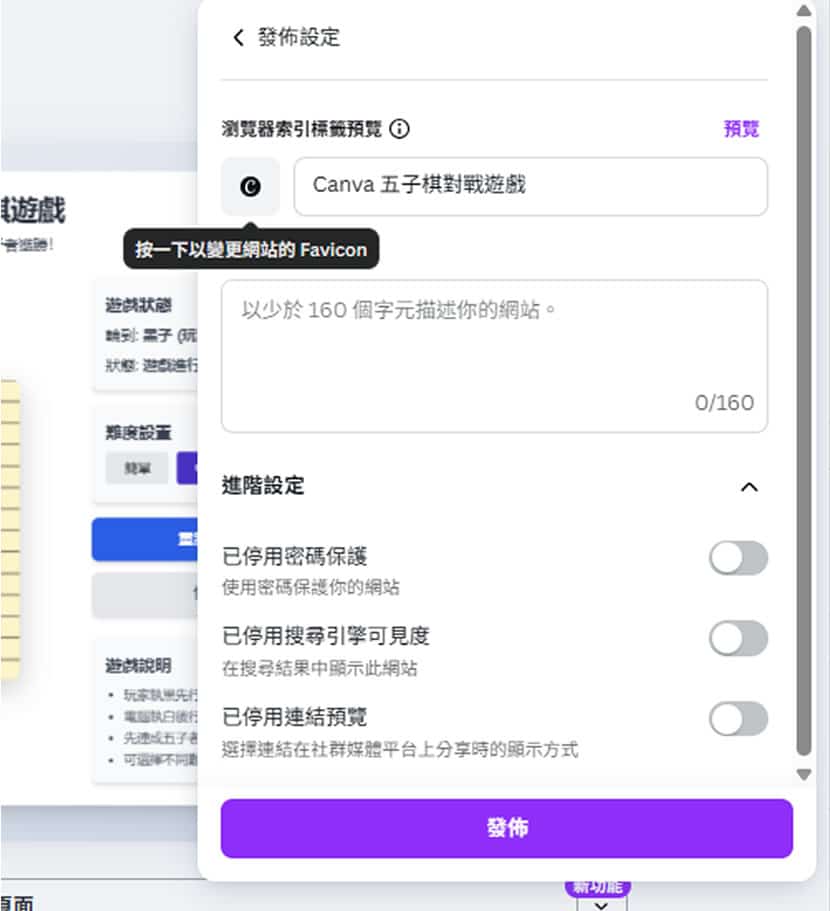The width and height of the screenshot is (830, 911).
Task: Focus the 160-character website description box
Action: pos(494,356)
